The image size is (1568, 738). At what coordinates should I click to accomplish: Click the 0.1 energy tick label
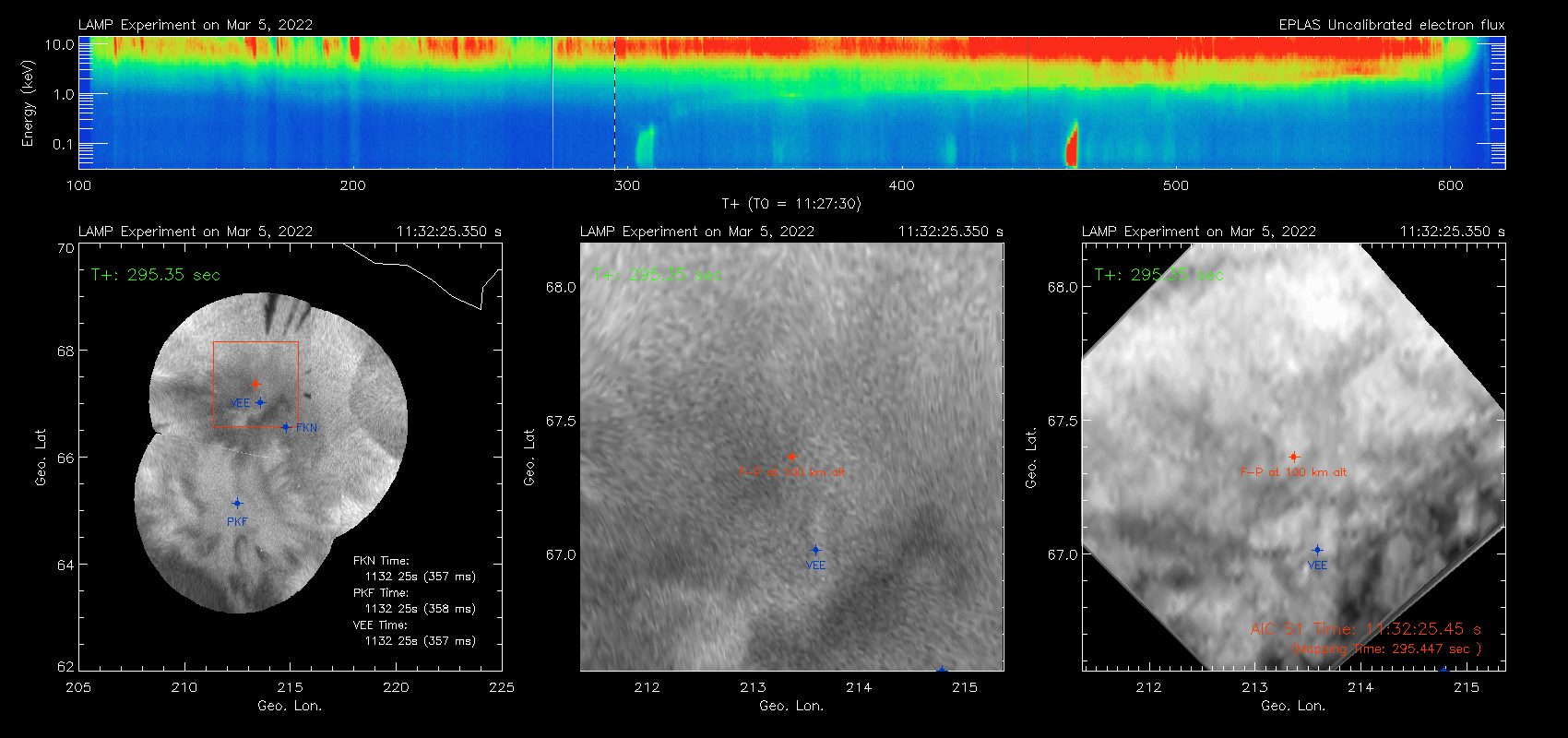[63, 144]
